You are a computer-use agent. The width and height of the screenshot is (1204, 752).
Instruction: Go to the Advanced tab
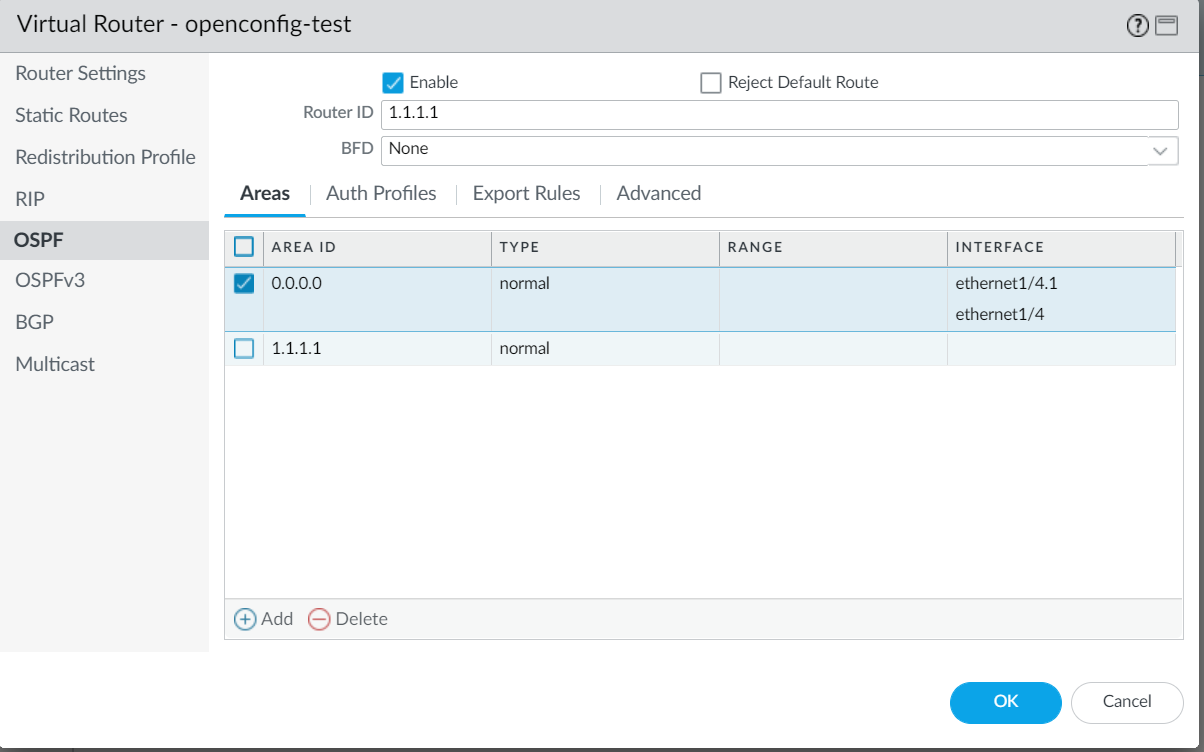[658, 193]
